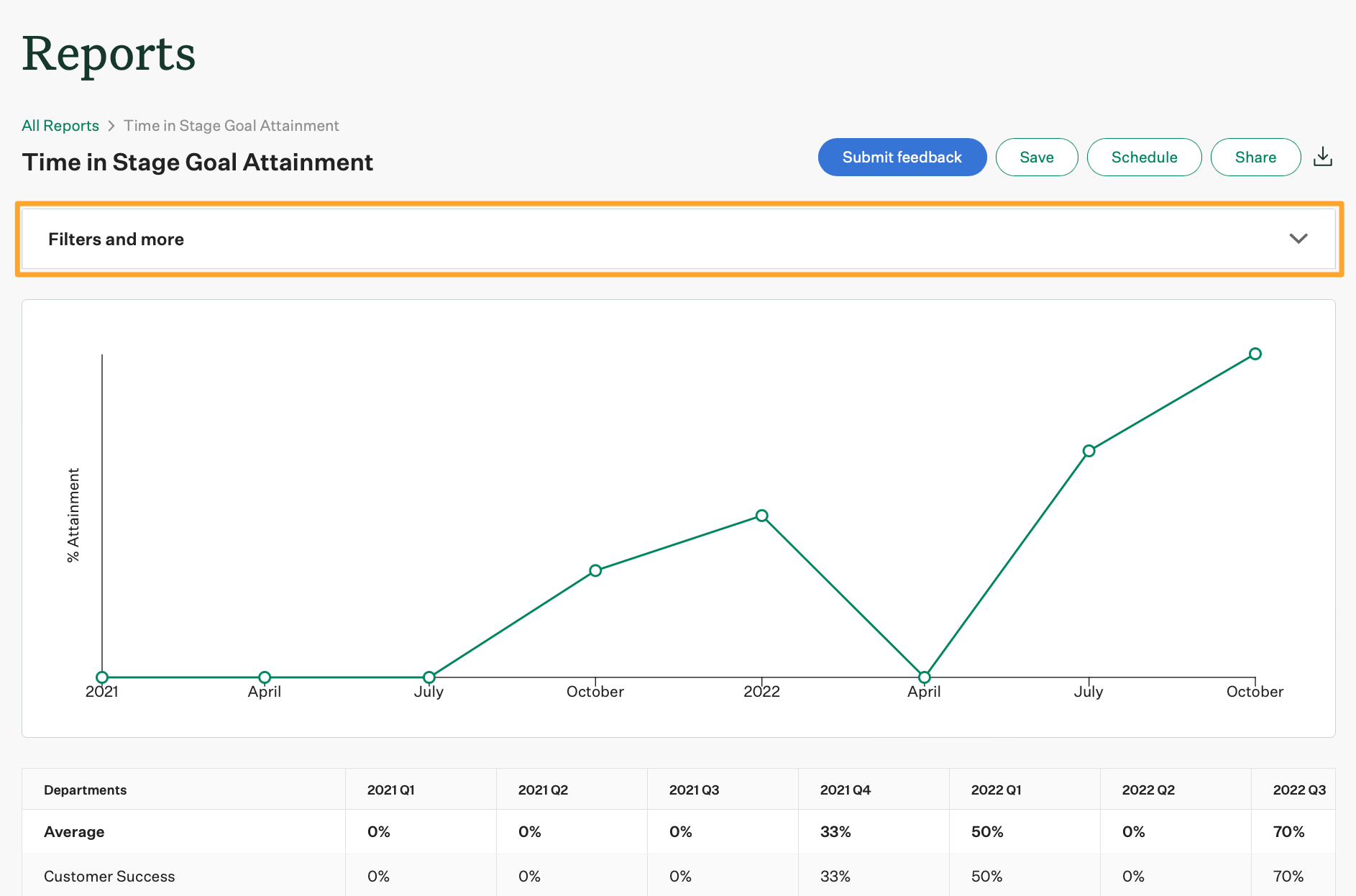The width and height of the screenshot is (1356, 896).
Task: Click the Reports page title
Action: [108, 53]
